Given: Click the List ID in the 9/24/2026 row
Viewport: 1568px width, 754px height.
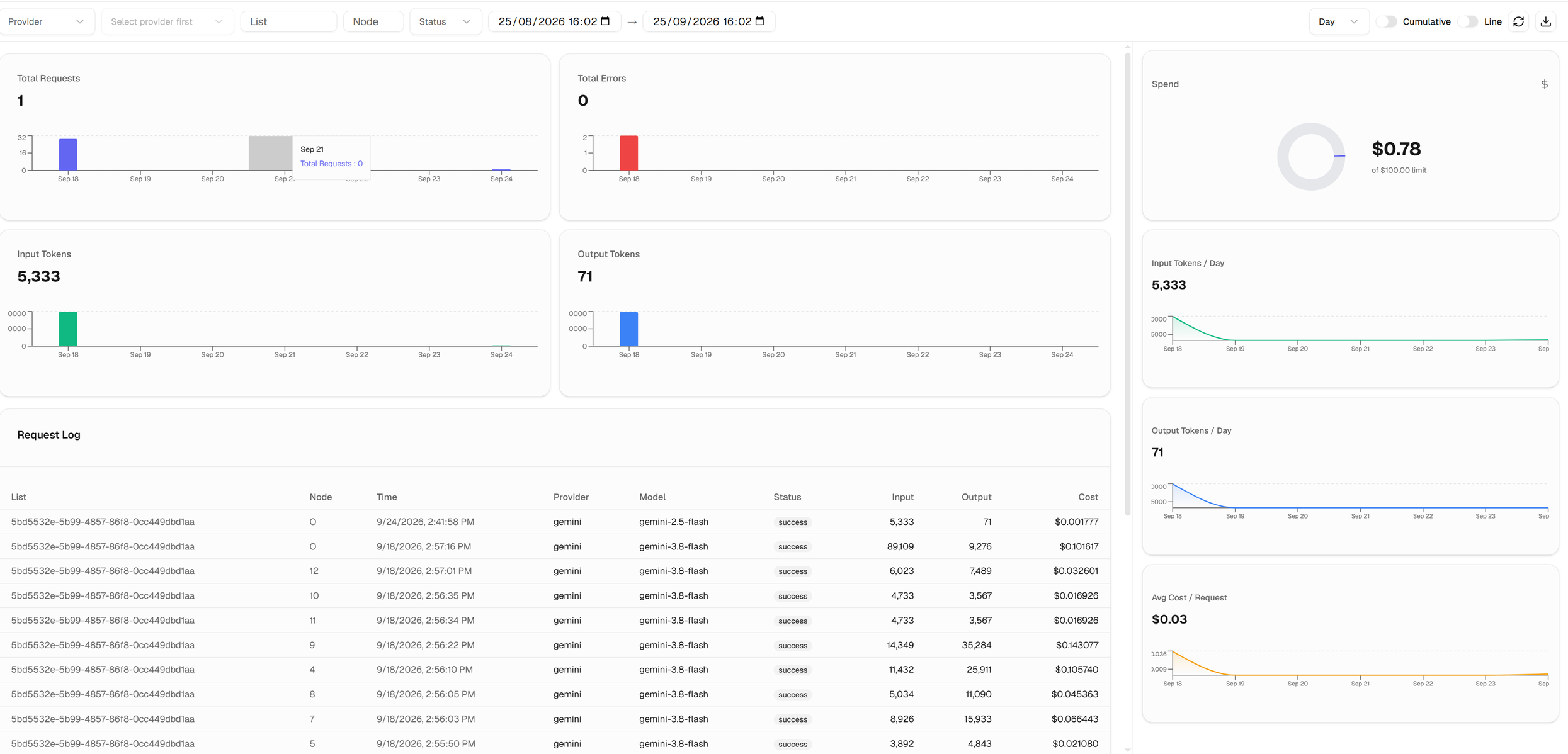Looking at the screenshot, I should [103, 522].
